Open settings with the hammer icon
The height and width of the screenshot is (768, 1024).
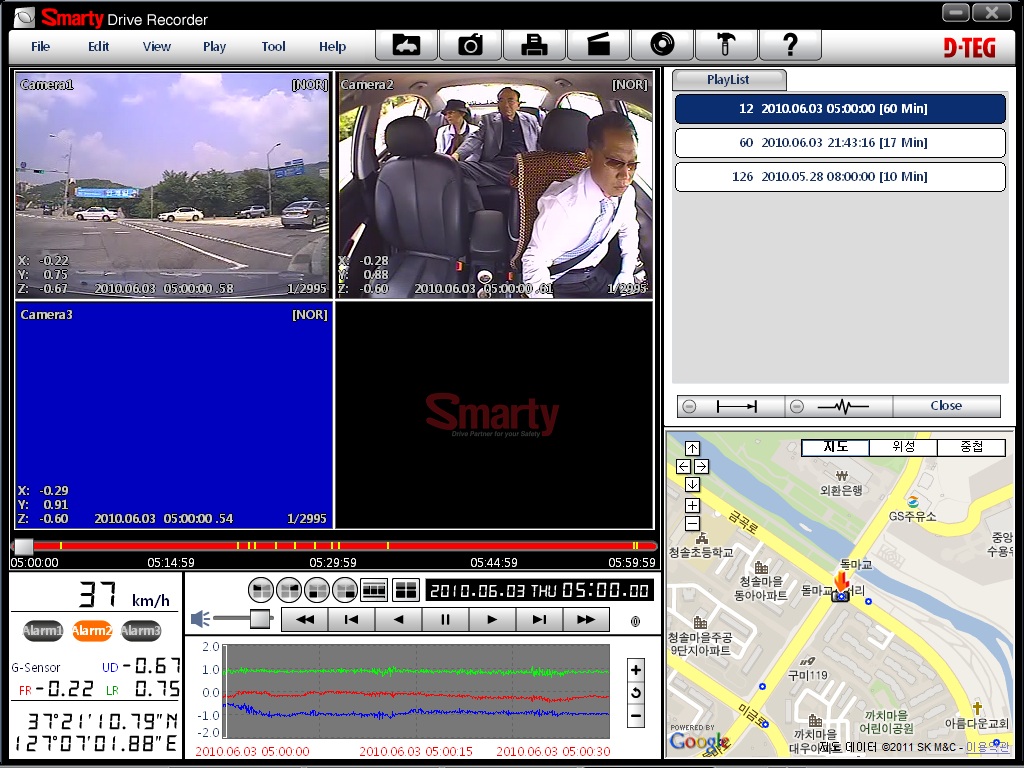726,45
